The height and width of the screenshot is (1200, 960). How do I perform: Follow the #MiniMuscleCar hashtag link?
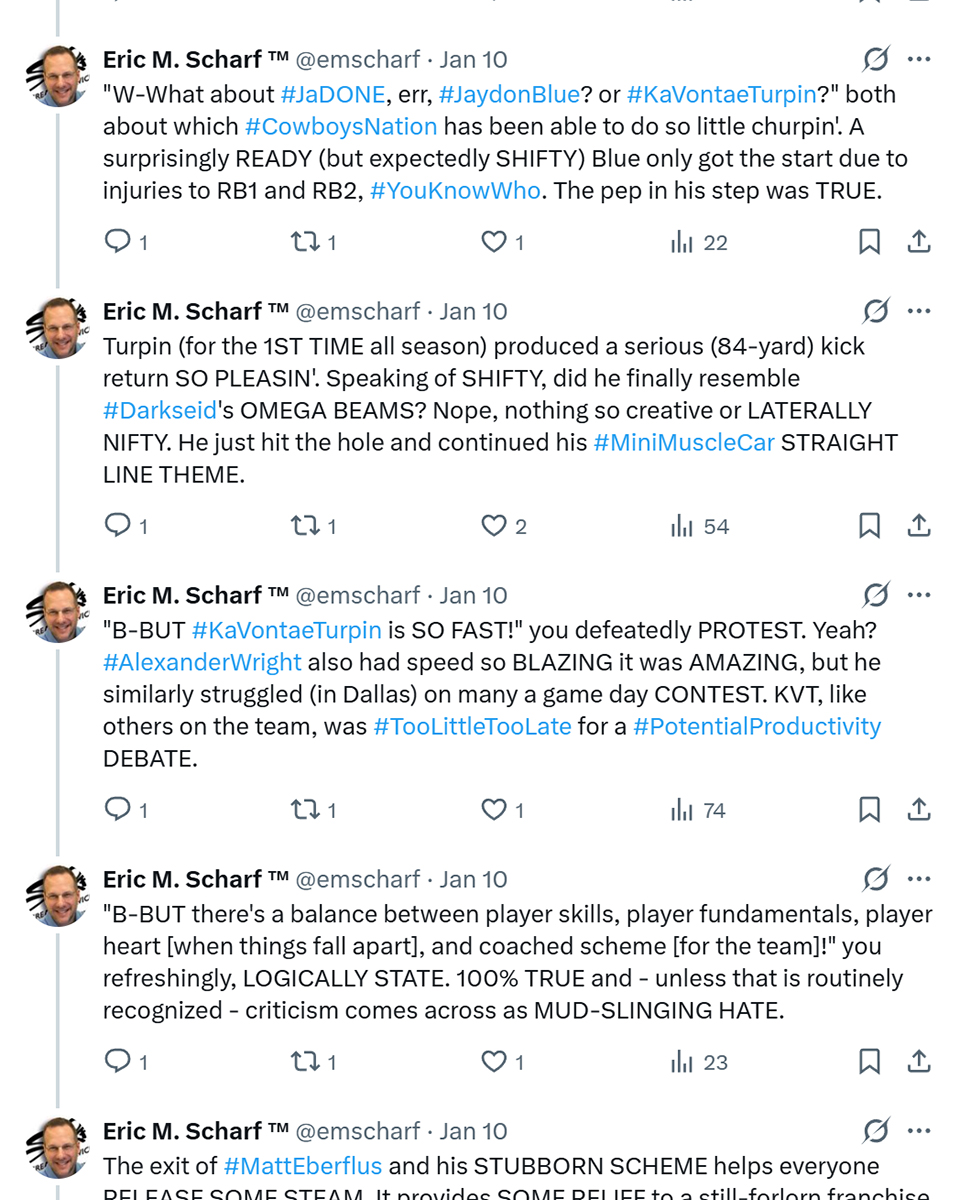(683, 442)
